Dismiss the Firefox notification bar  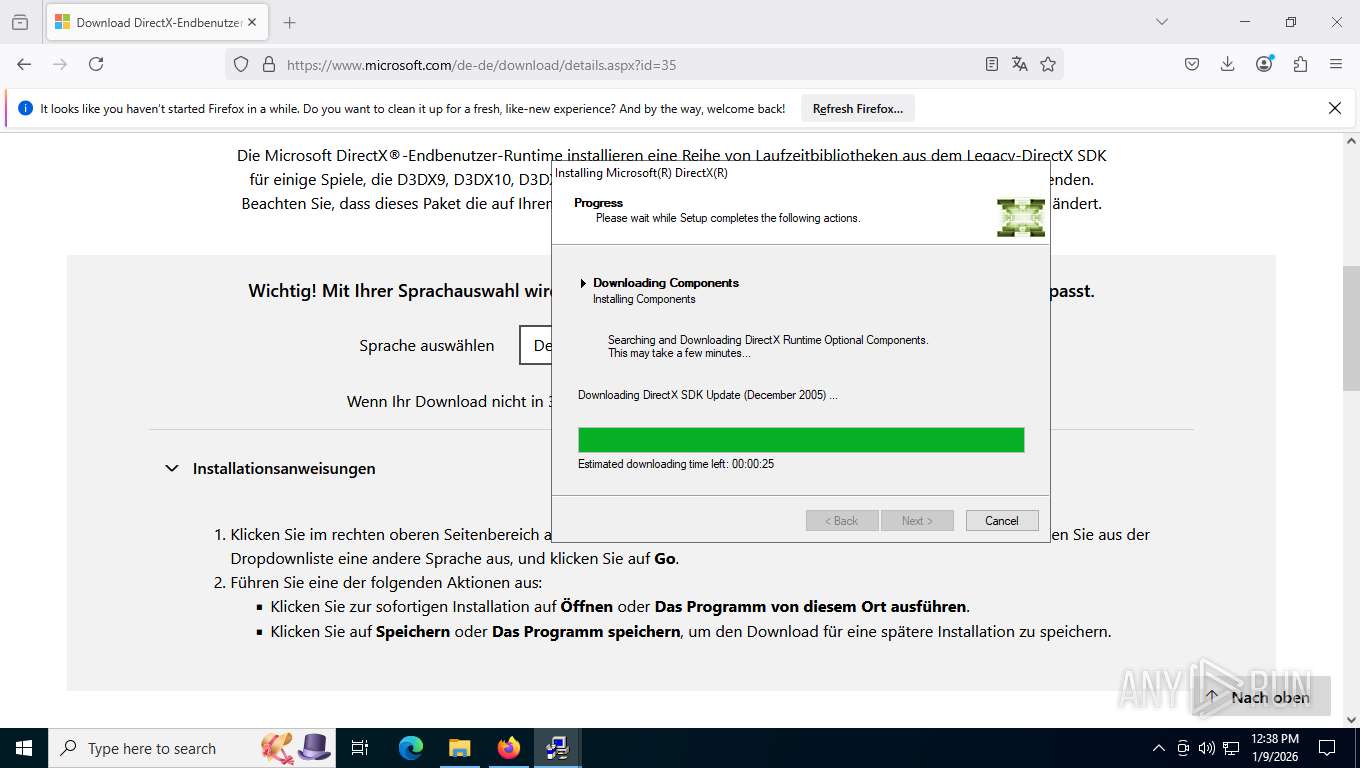[x=1334, y=108]
